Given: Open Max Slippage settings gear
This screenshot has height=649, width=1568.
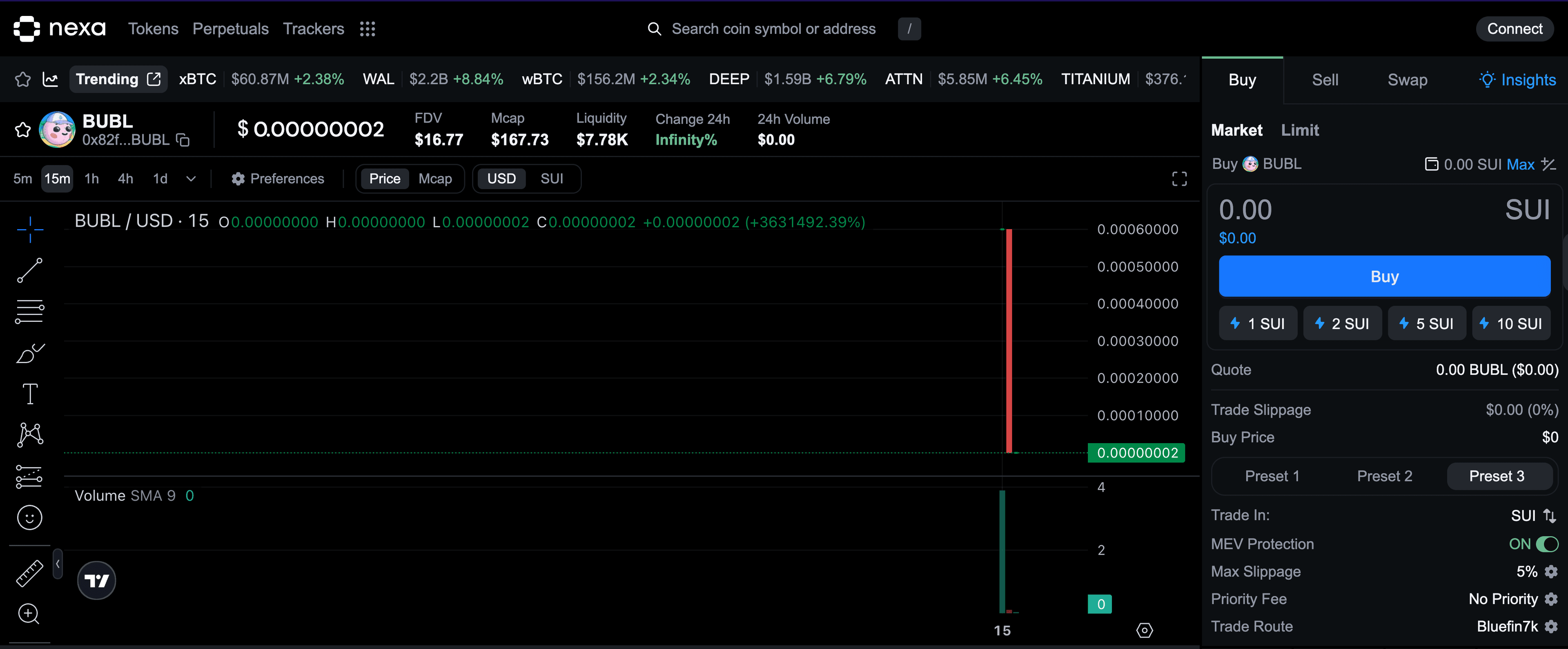Looking at the screenshot, I should point(1551,572).
